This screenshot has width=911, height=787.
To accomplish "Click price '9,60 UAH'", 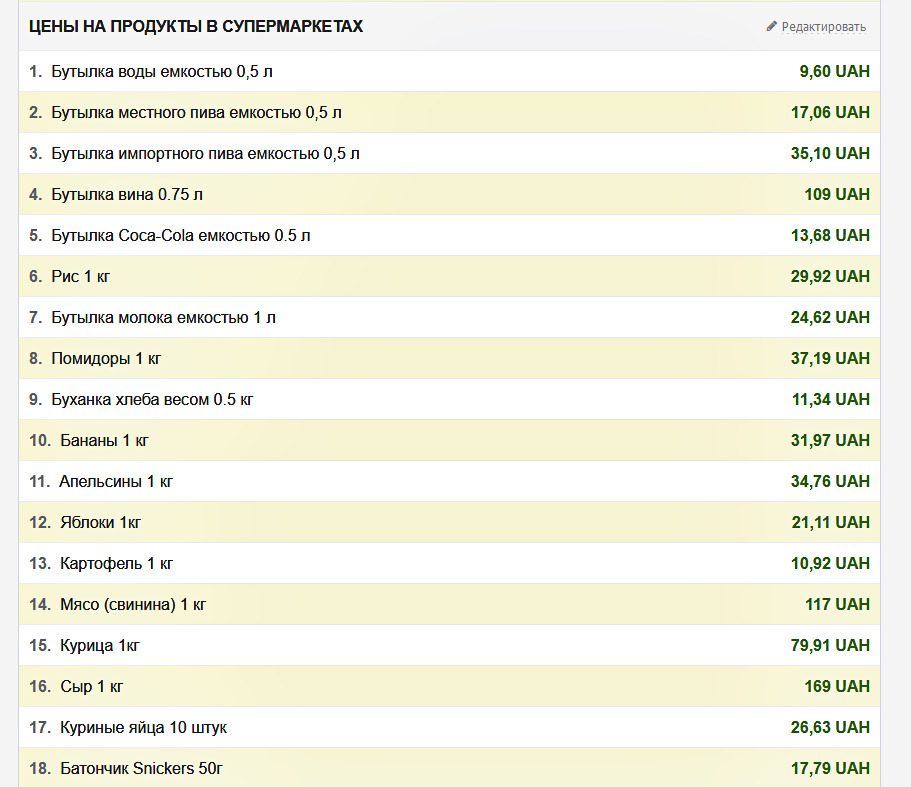I will (x=834, y=71).
